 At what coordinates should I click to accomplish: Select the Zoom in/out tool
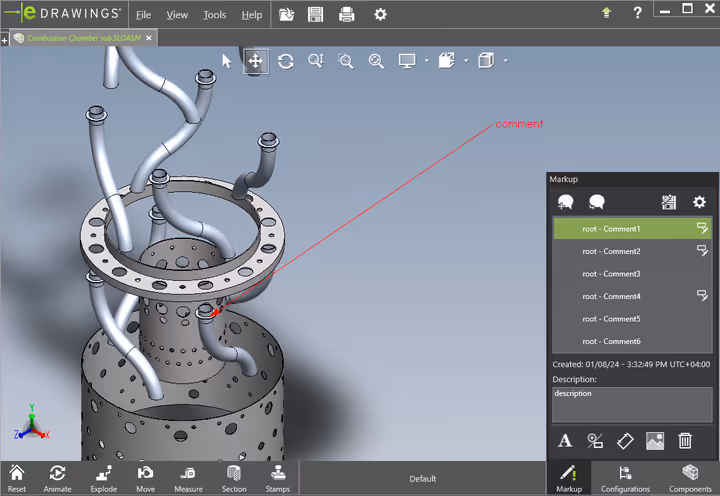point(315,61)
